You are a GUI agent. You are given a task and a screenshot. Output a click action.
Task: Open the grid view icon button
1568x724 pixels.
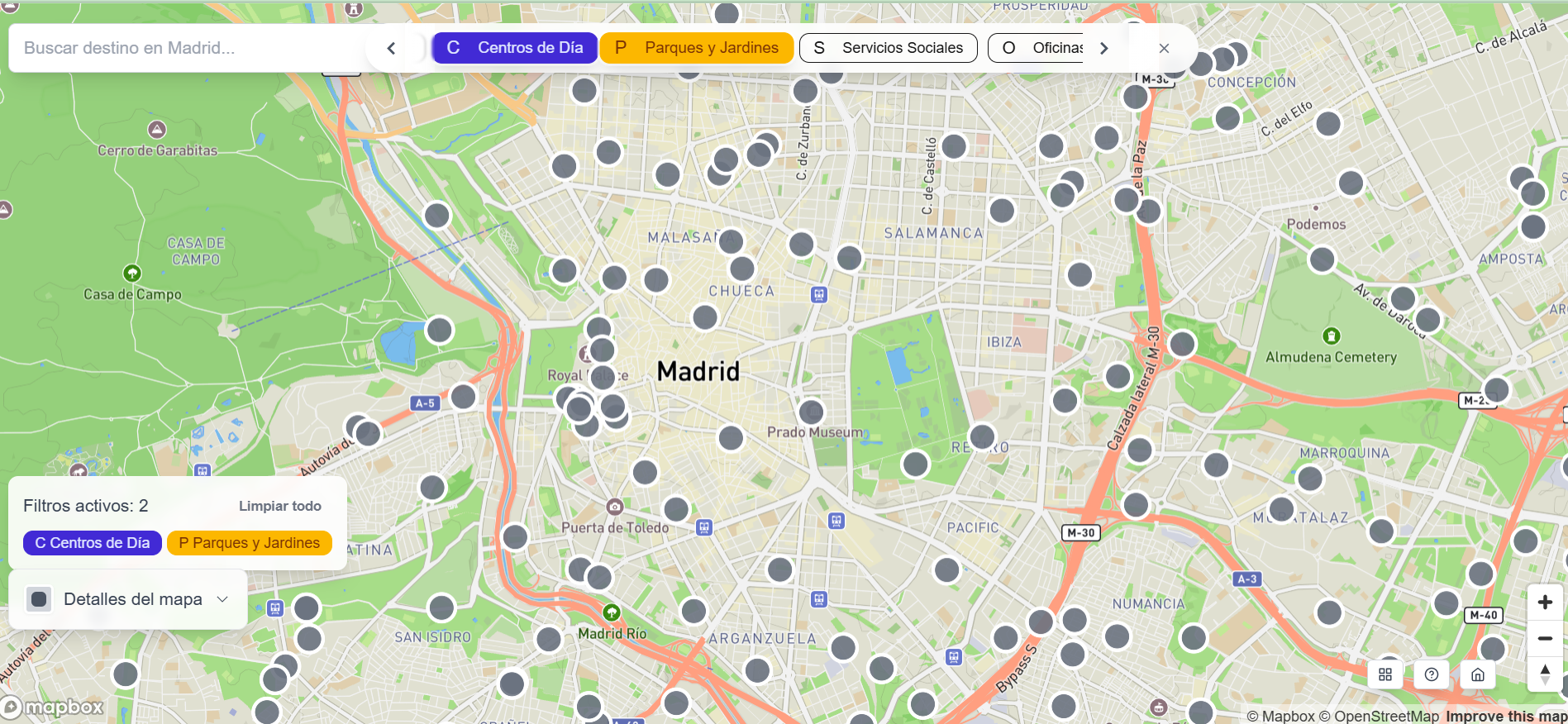(x=1385, y=674)
